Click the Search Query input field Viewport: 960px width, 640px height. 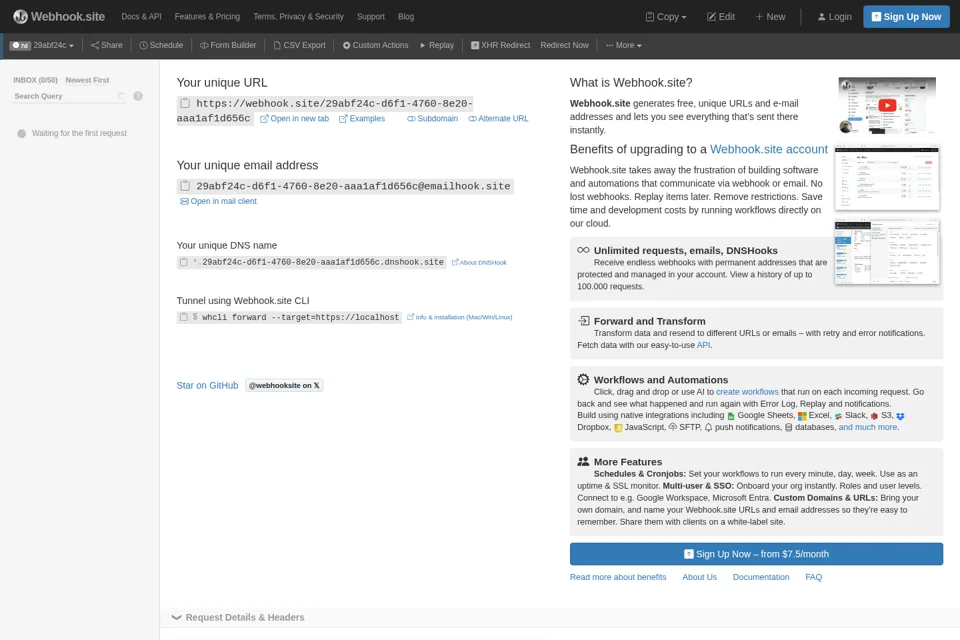point(69,96)
